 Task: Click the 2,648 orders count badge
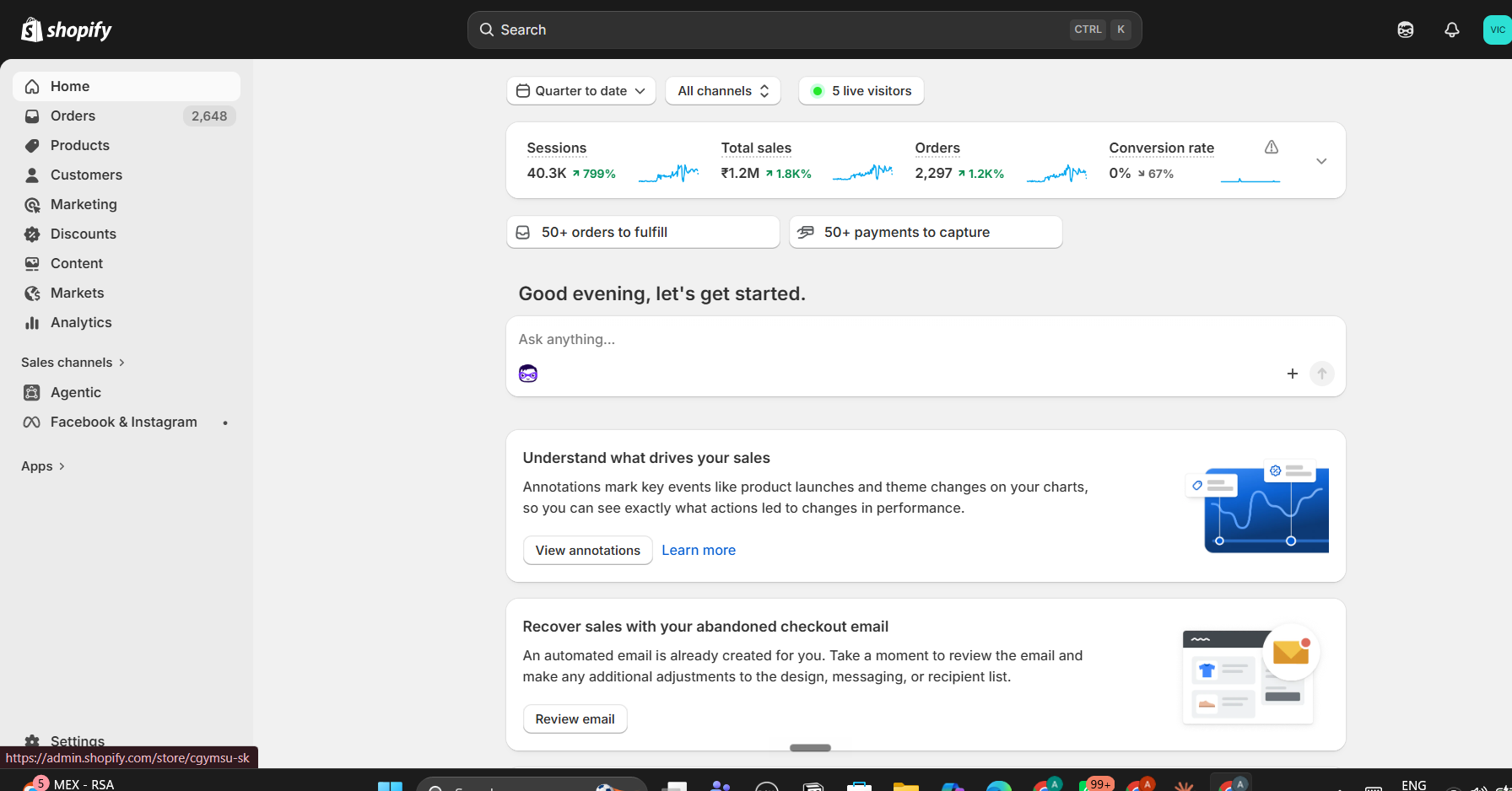[209, 116]
